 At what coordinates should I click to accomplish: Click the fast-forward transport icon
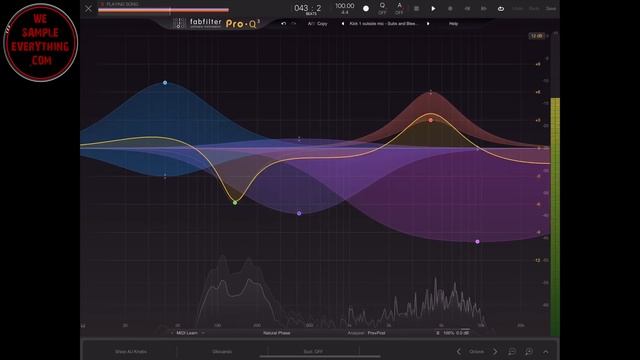coord(484,8)
